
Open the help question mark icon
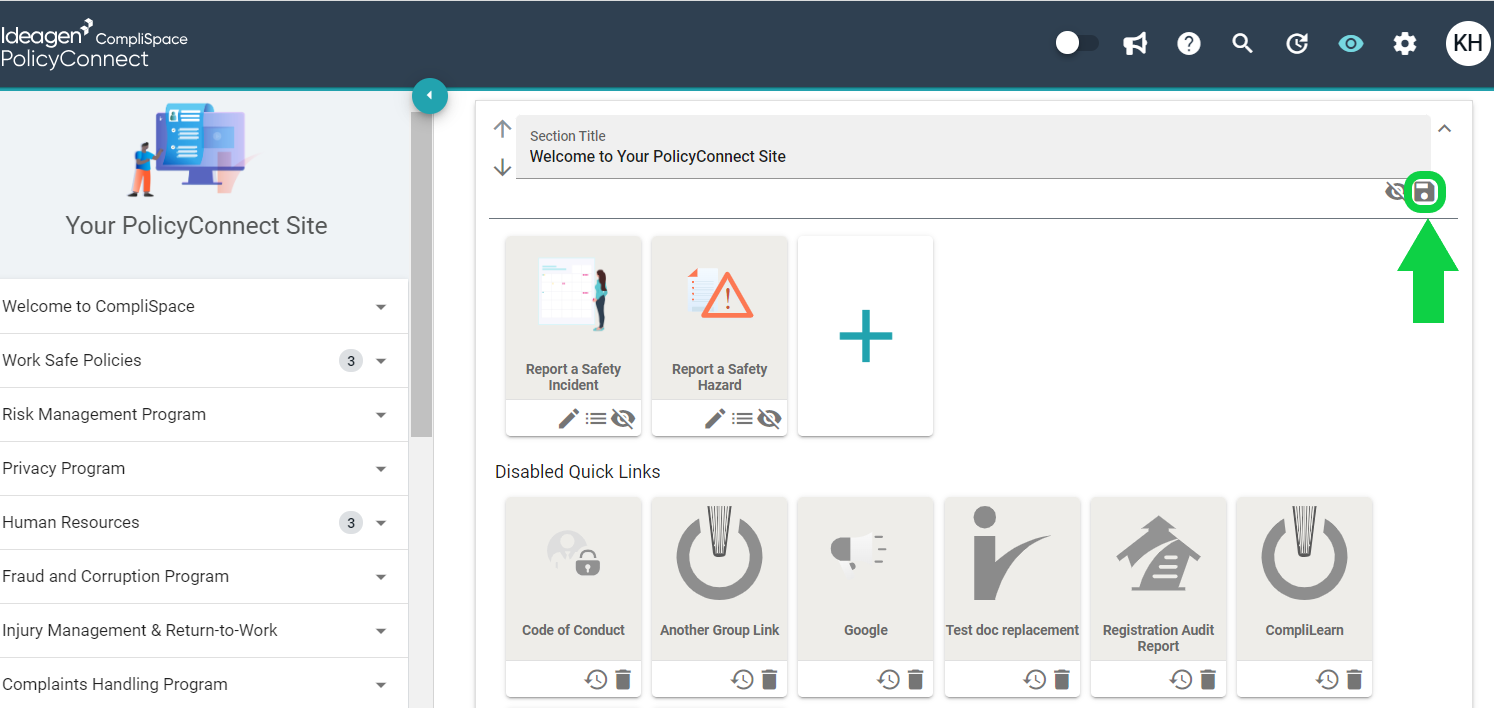(1188, 44)
